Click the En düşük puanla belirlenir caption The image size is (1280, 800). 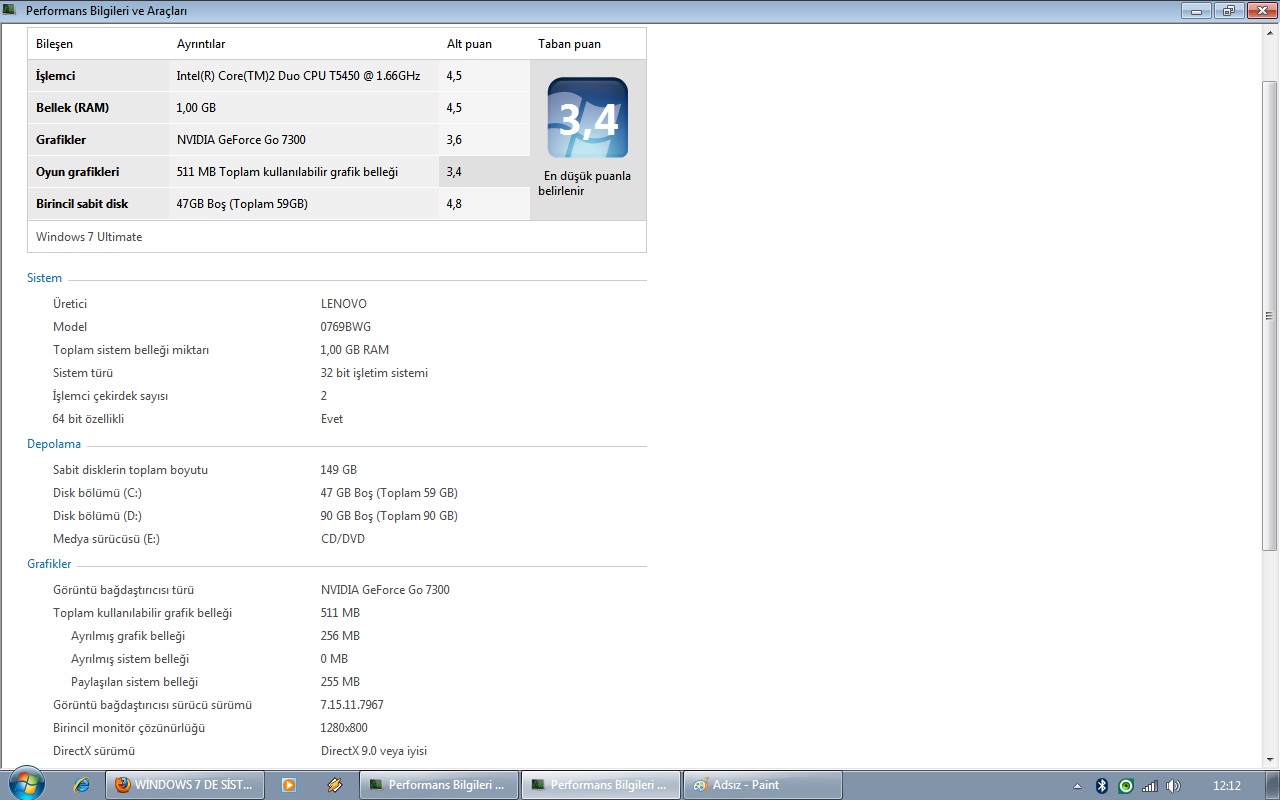click(585, 183)
